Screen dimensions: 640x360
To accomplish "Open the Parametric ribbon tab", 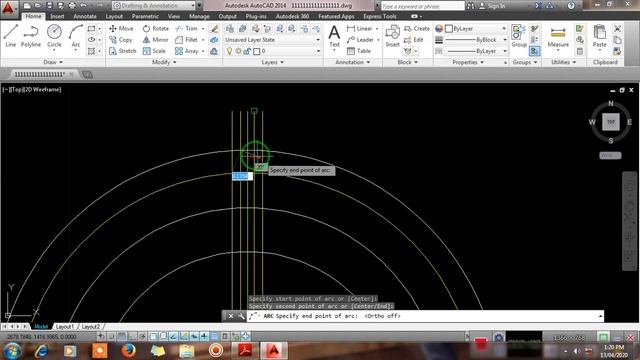I will [x=145, y=16].
